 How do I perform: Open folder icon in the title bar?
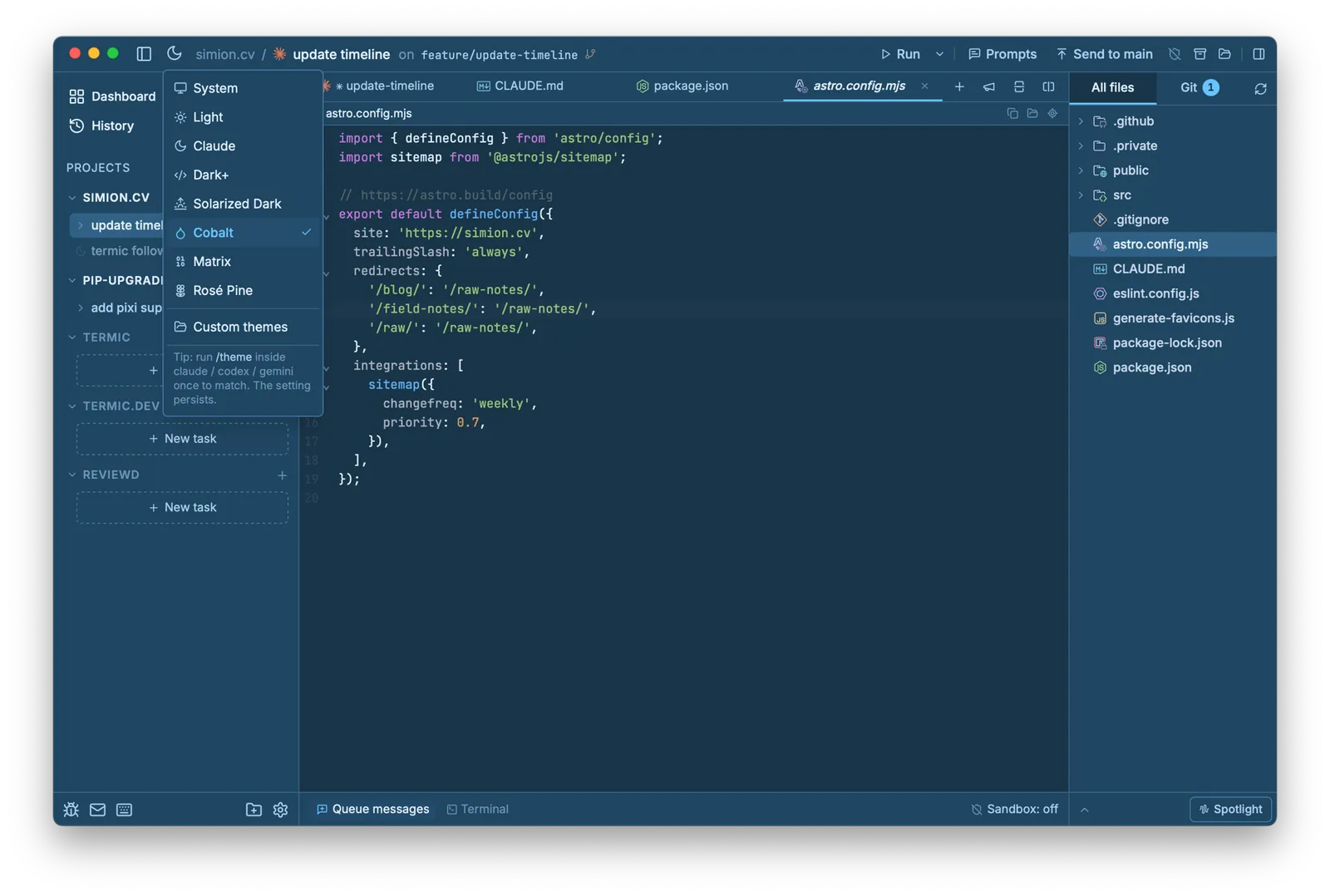tap(1224, 54)
